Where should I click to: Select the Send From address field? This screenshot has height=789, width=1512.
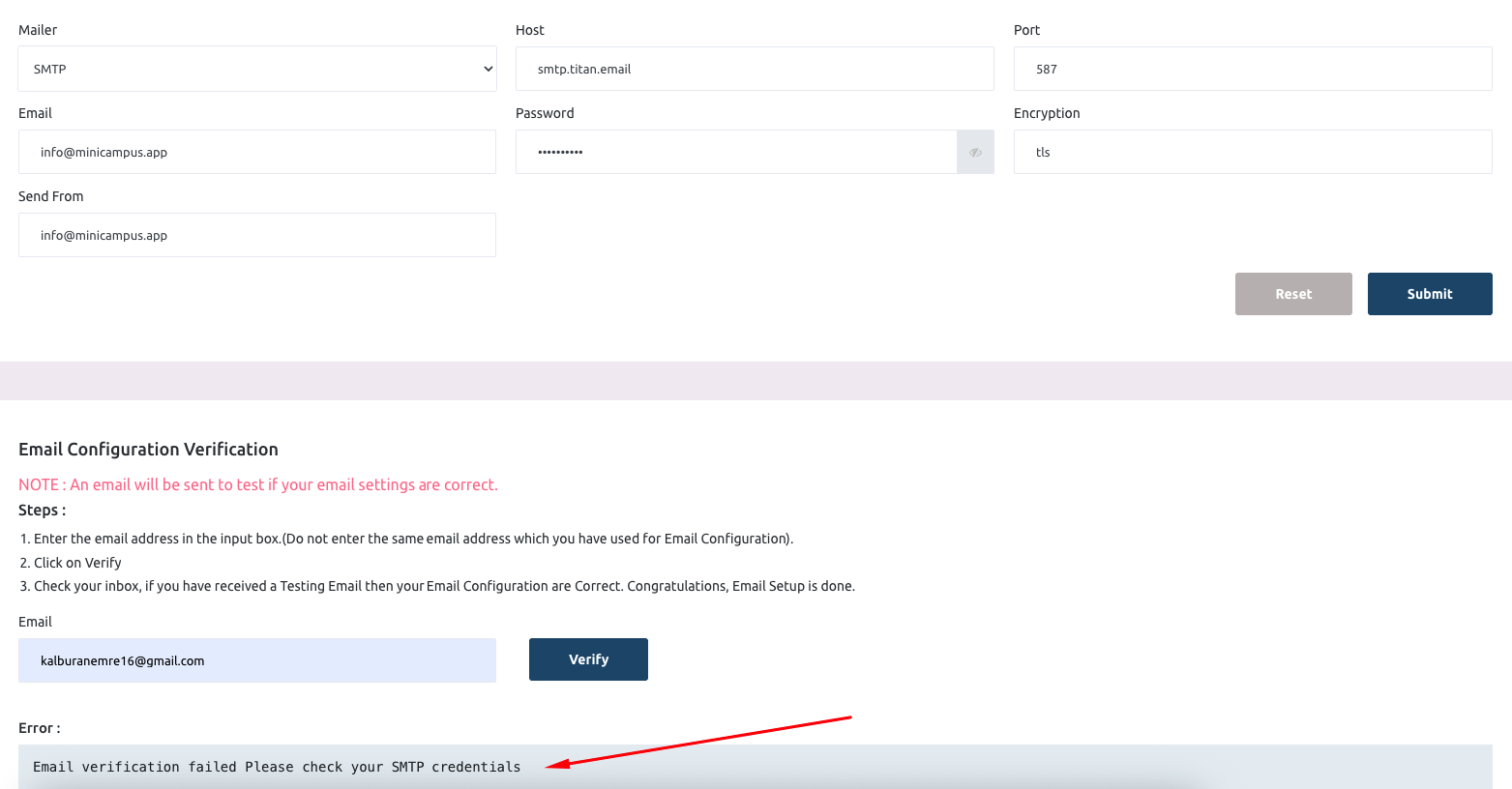[256, 236]
